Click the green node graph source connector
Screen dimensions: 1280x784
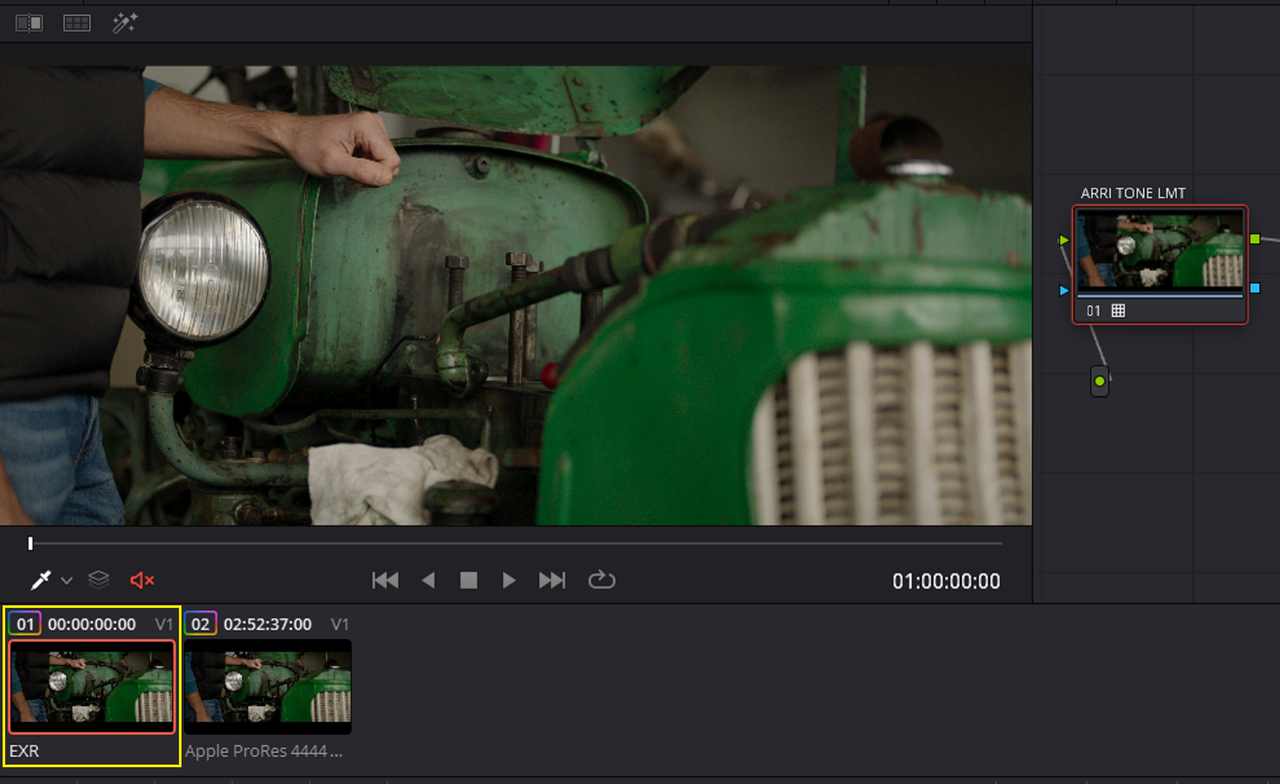[x=1100, y=381]
